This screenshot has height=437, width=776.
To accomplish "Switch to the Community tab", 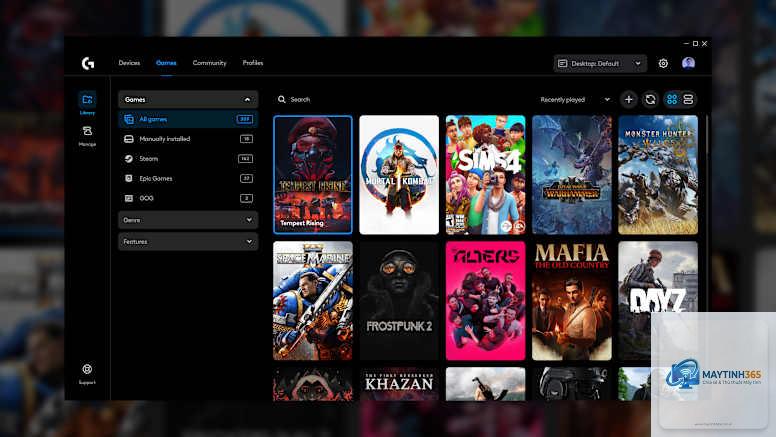I will tap(209, 63).
